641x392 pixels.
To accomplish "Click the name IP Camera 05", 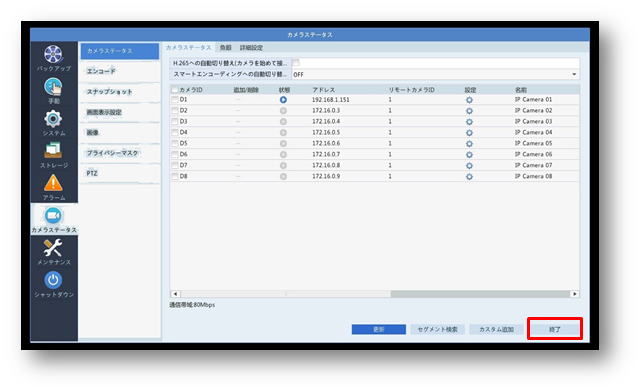I will [x=533, y=143].
